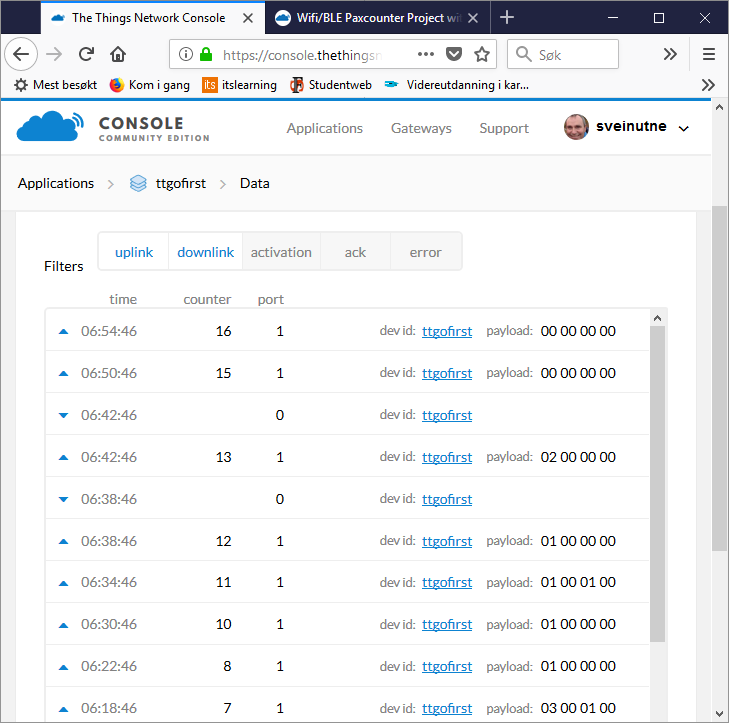The width and height of the screenshot is (729, 723).
Task: Click the ttgofirst breadcrumb layers icon
Action: pos(138,183)
